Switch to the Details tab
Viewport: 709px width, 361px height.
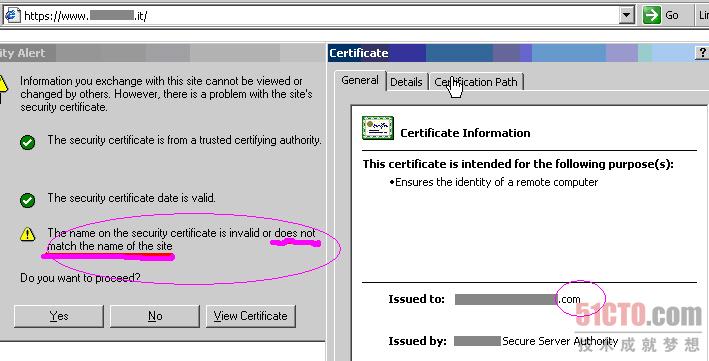click(x=406, y=82)
